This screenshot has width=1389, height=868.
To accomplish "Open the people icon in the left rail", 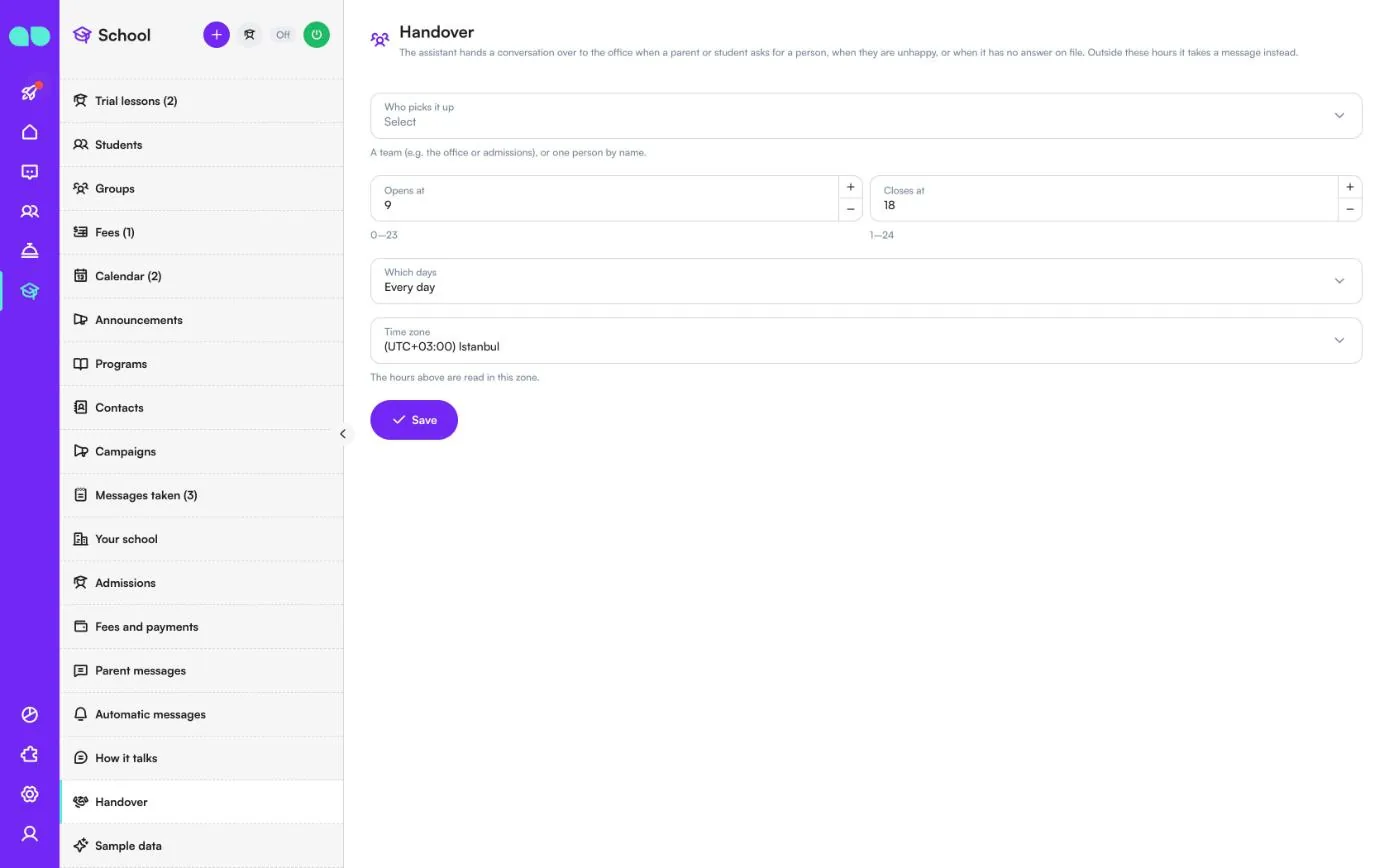I will tap(30, 211).
